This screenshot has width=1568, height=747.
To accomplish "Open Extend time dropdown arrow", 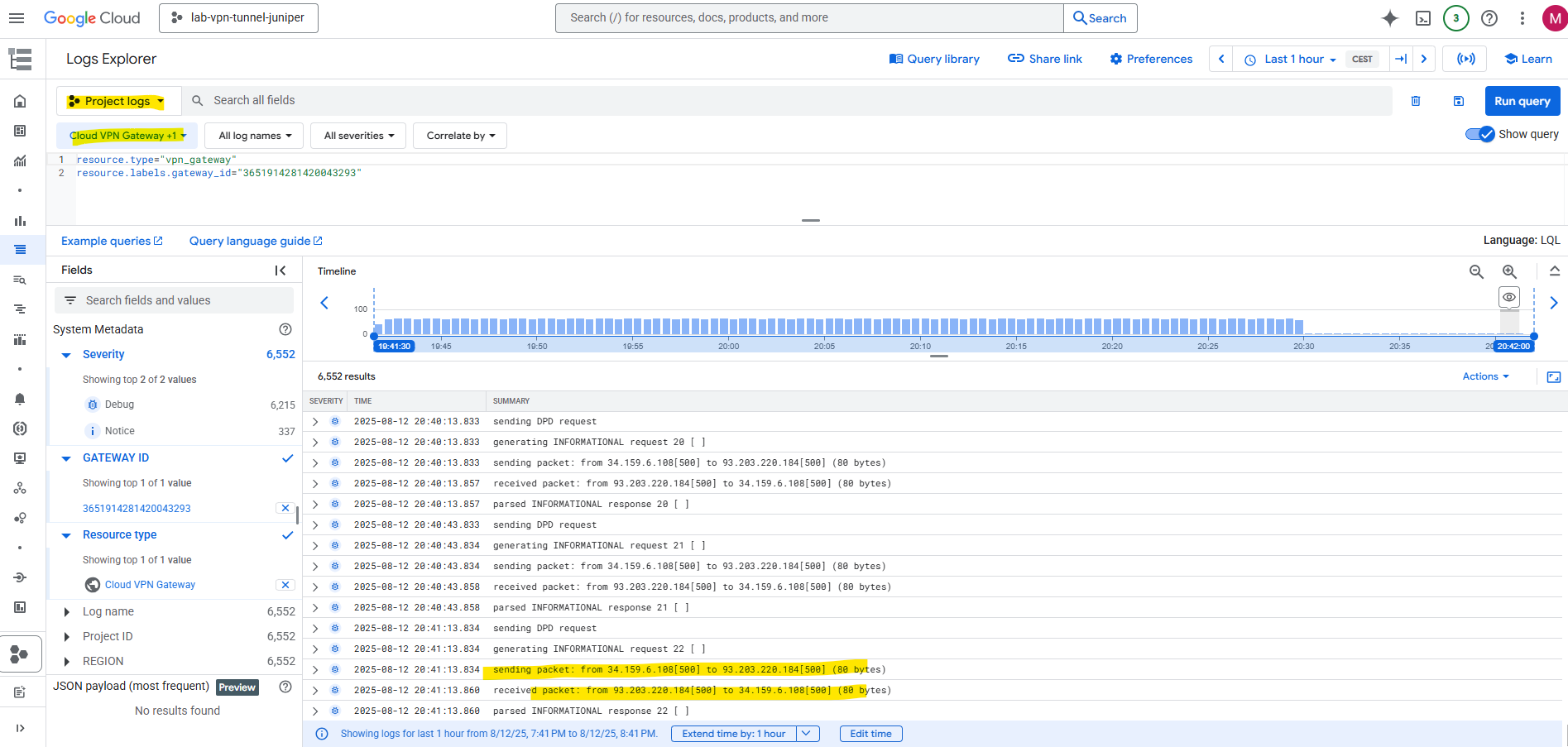I will 808,734.
